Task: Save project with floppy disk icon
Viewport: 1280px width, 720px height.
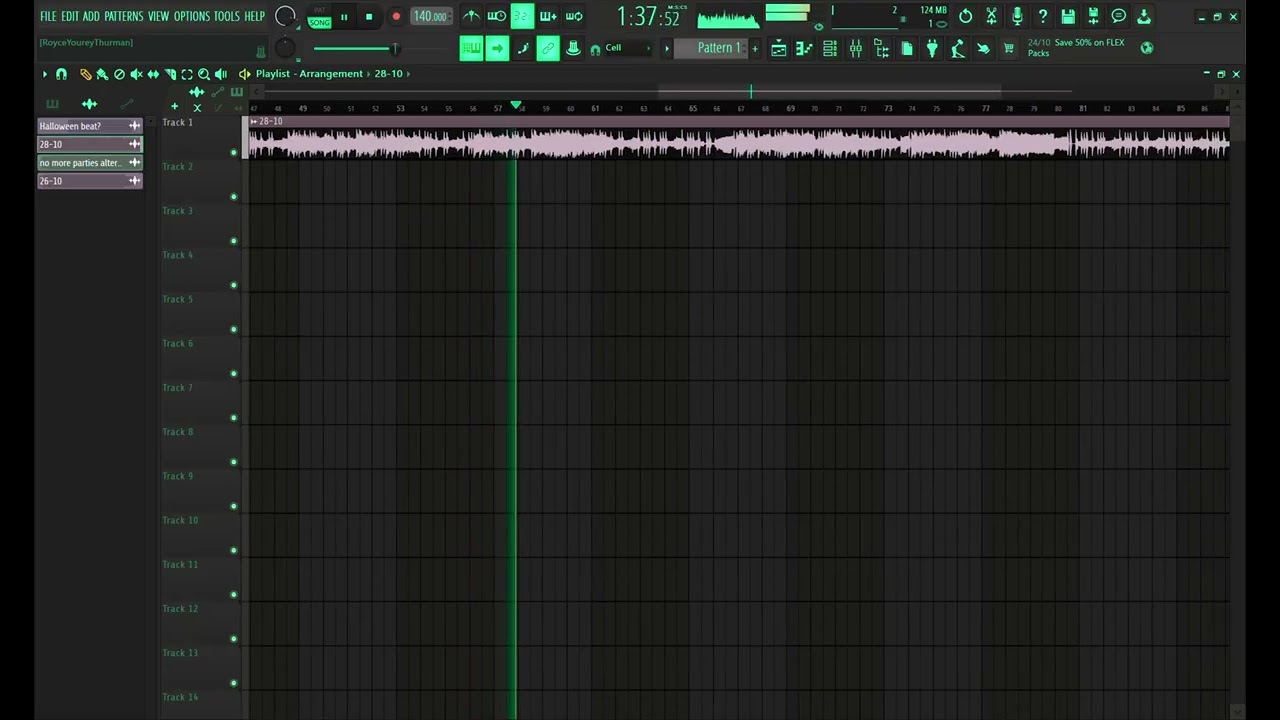Action: (1068, 16)
